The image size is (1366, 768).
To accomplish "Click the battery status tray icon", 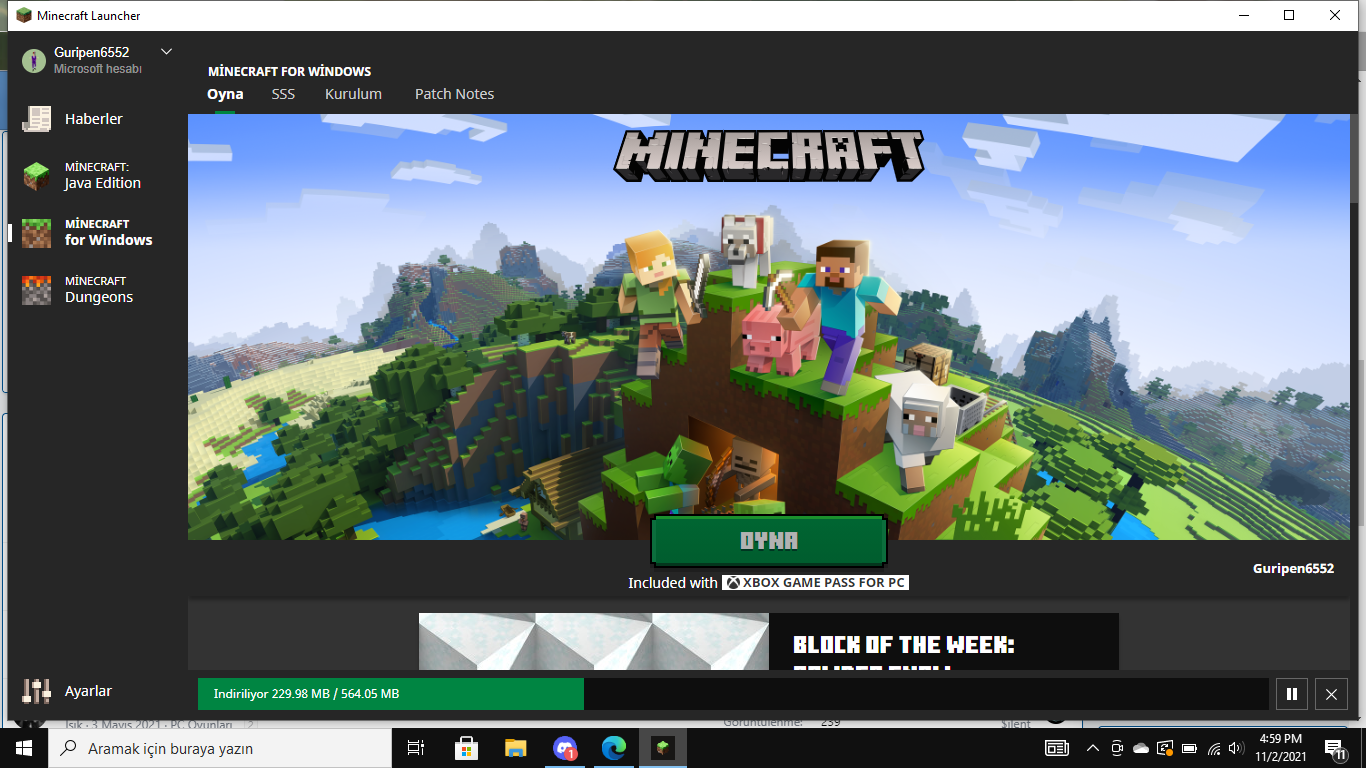I will (1190, 748).
